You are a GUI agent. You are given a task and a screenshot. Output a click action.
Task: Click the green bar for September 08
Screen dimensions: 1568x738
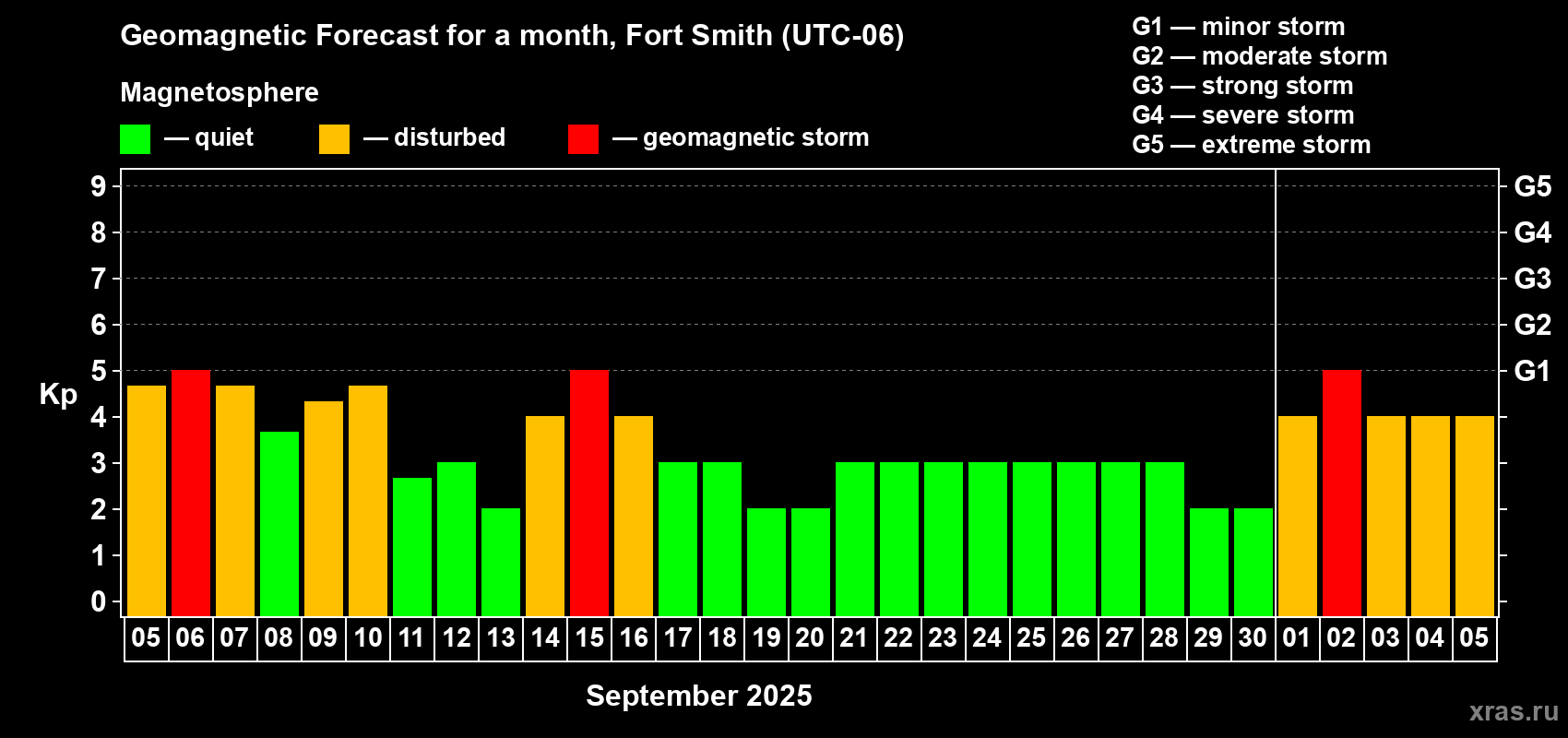pos(279,524)
